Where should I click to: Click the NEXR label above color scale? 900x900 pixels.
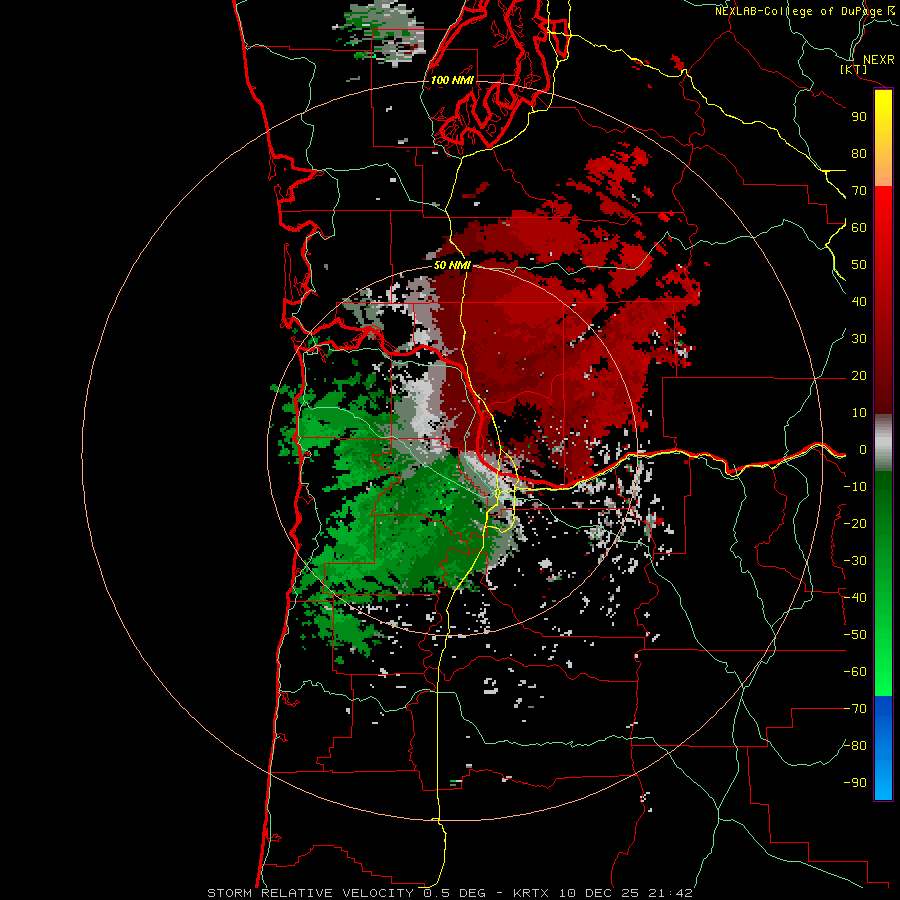click(x=879, y=60)
